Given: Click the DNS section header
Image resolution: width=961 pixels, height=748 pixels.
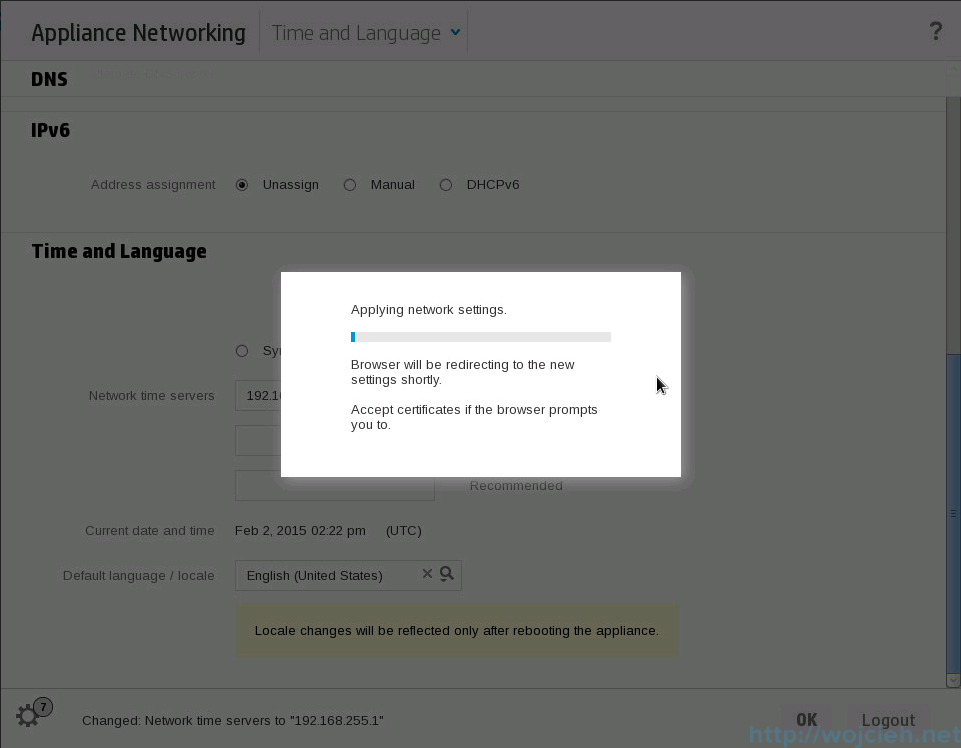Looking at the screenshot, I should pyautogui.click(x=49, y=78).
